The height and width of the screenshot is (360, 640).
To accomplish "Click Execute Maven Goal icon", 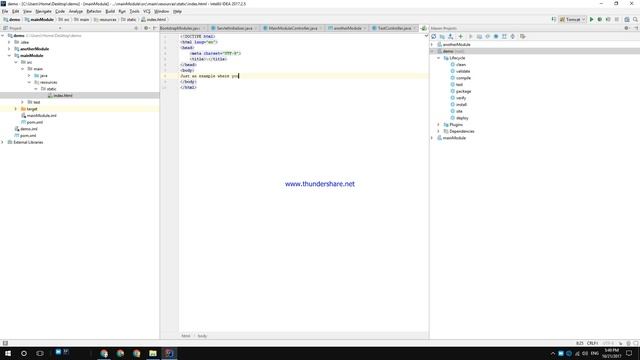I will [x=479, y=36].
